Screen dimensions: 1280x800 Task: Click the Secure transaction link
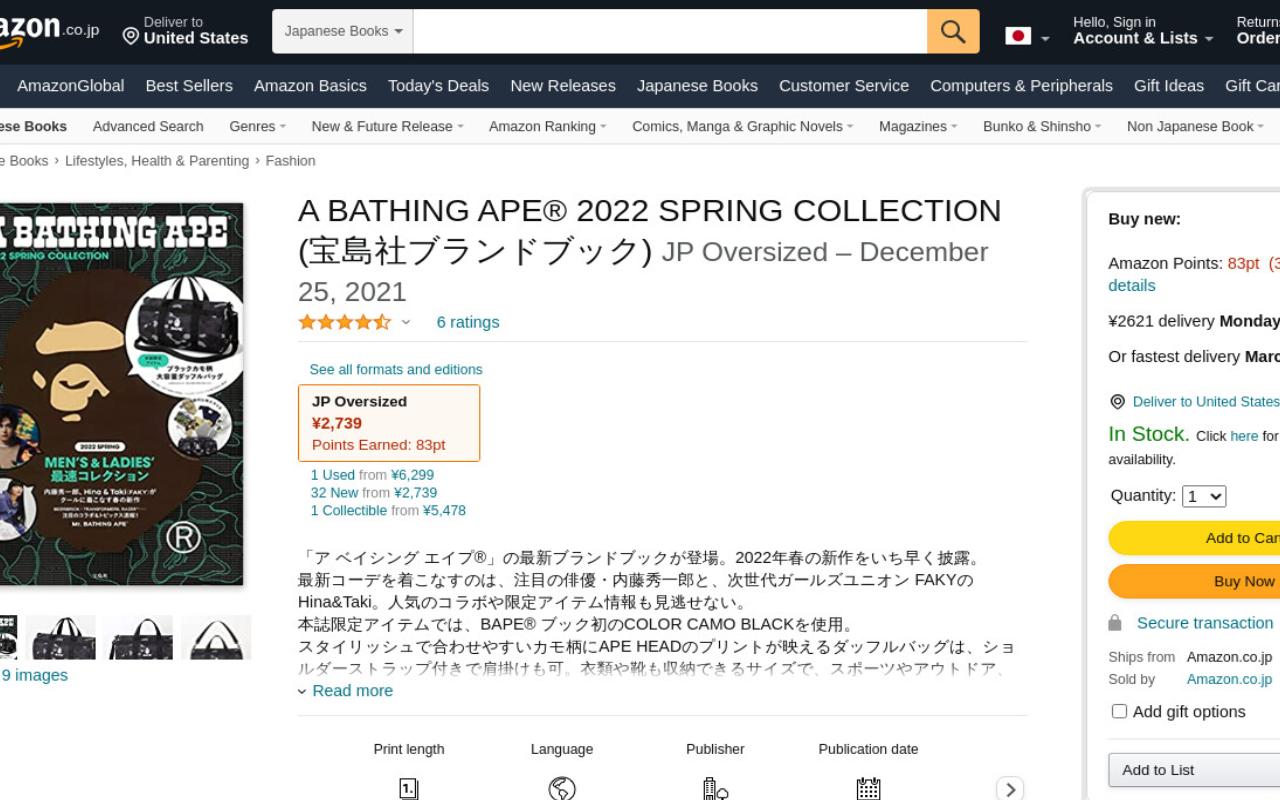click(x=1205, y=623)
